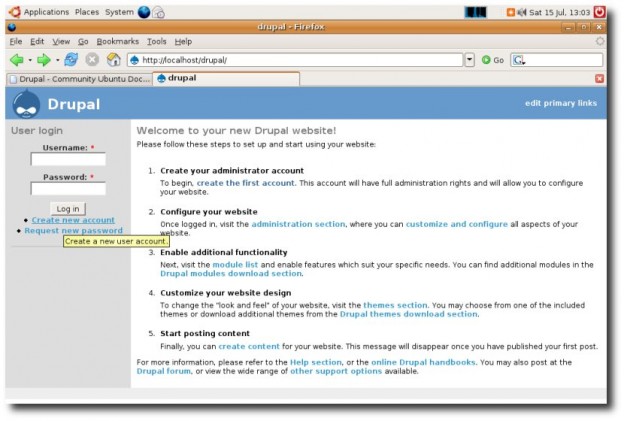The height and width of the screenshot is (421, 624).
Task: Open the create the first account link
Action: click(x=246, y=183)
